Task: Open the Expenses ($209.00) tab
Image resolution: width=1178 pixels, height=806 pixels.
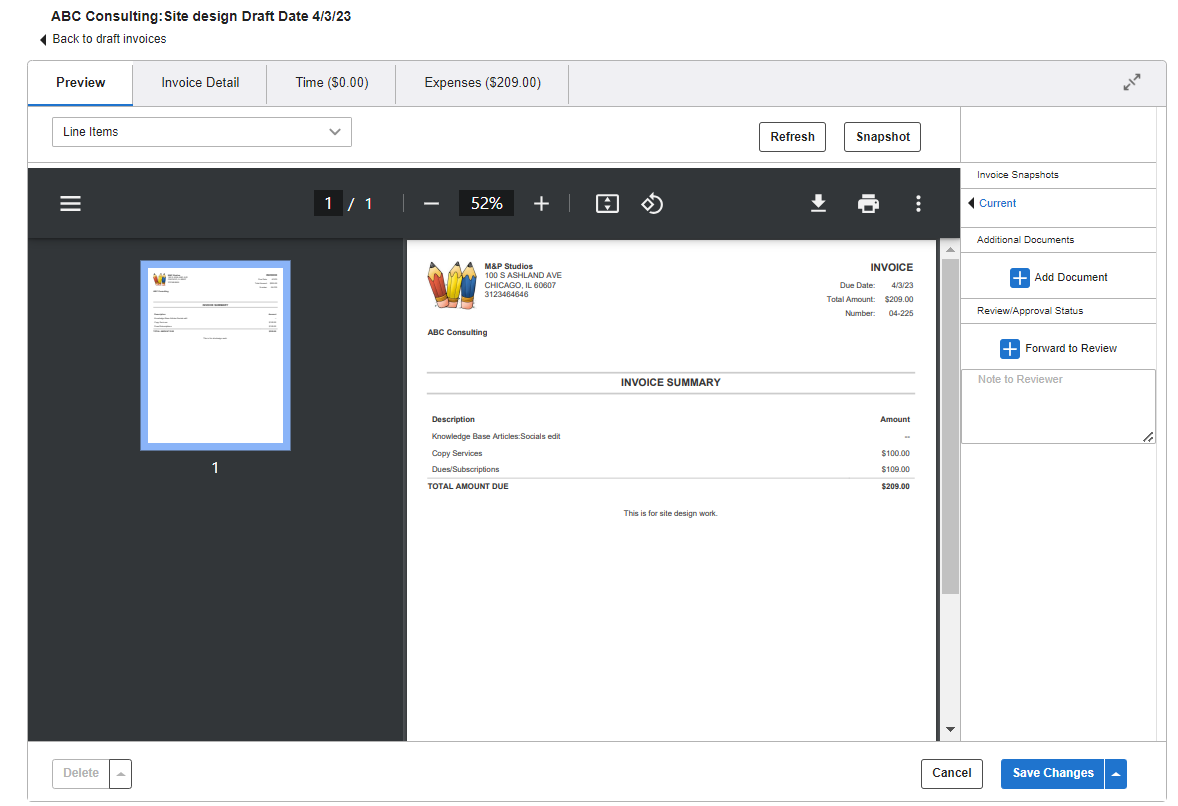Action: tap(482, 83)
